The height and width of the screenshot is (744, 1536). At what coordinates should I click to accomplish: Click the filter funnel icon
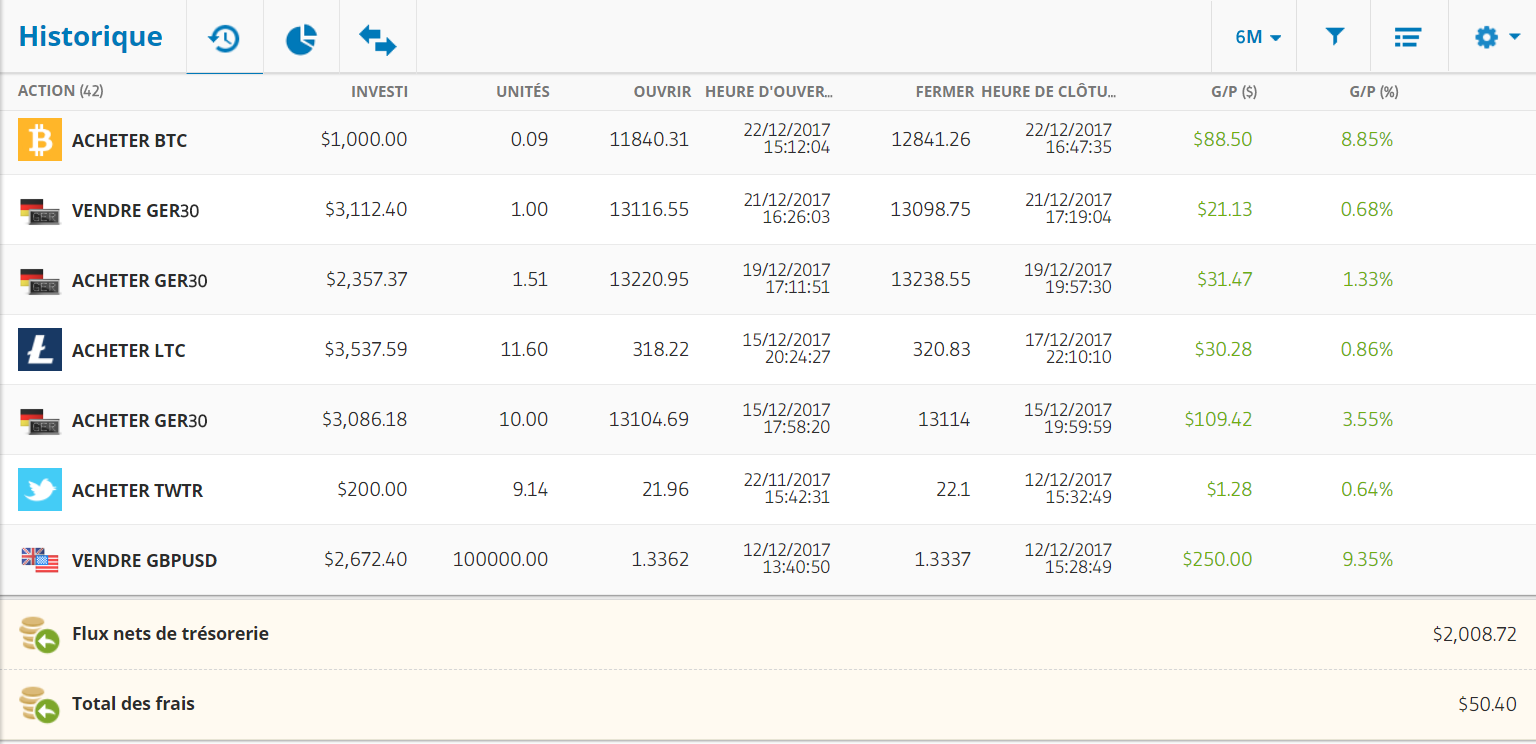[x=1334, y=37]
